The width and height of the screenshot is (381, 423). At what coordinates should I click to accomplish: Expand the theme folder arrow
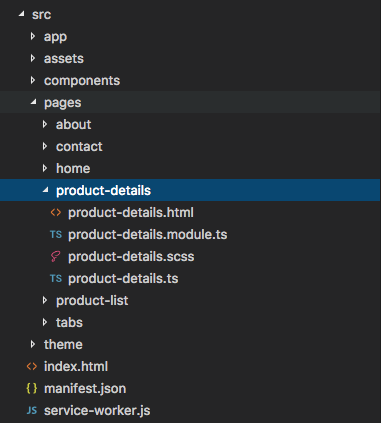pyautogui.click(x=33, y=344)
